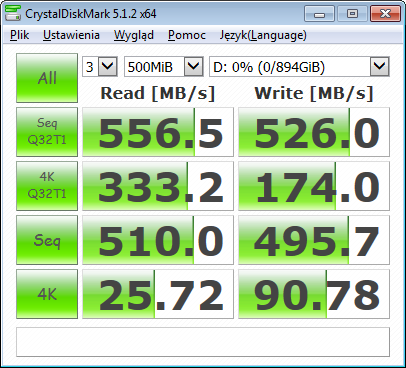
Task: Expand the test count dropdown showing 3
Action: point(108,67)
